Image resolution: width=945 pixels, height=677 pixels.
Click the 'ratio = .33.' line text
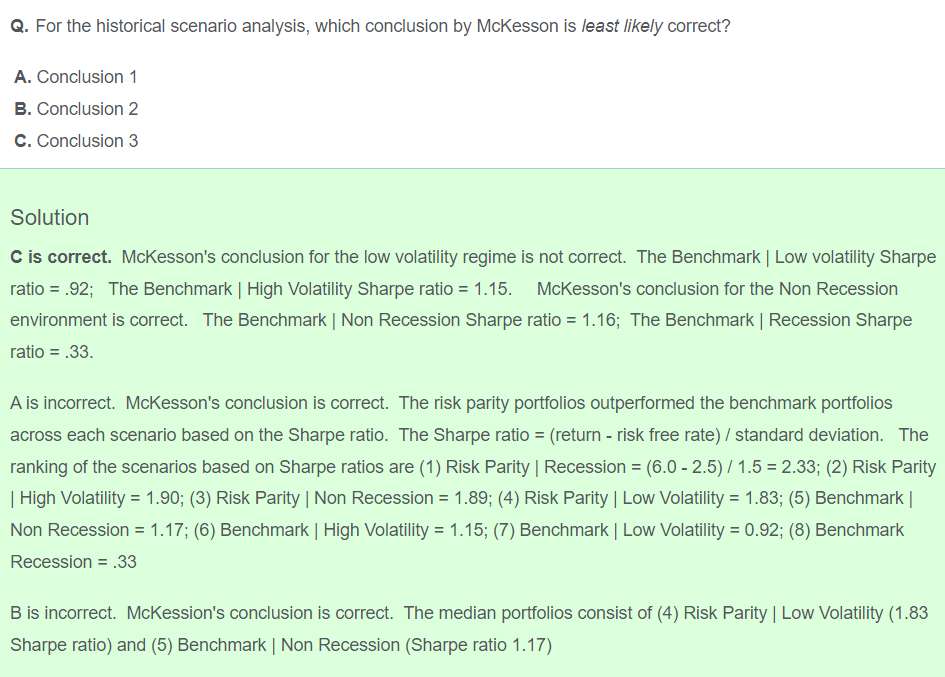[52, 352]
